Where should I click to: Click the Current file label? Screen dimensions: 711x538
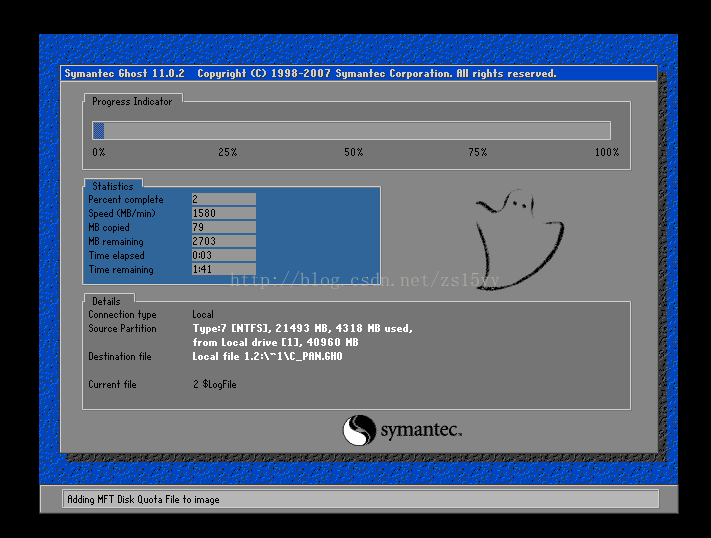tap(112, 385)
